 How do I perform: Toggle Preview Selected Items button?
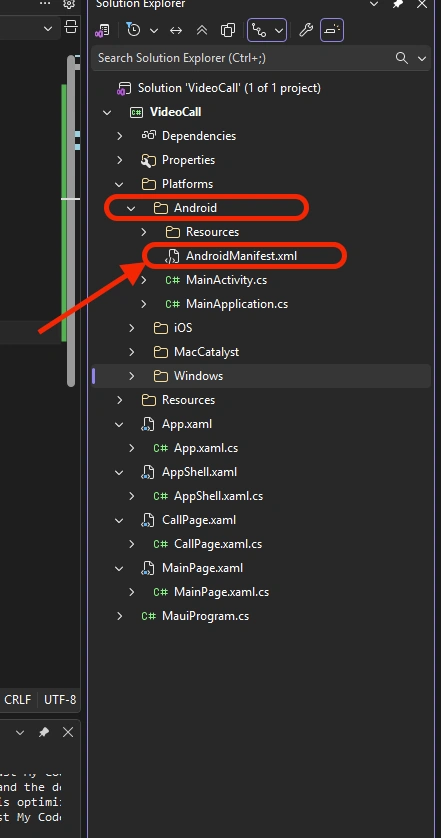click(332, 30)
